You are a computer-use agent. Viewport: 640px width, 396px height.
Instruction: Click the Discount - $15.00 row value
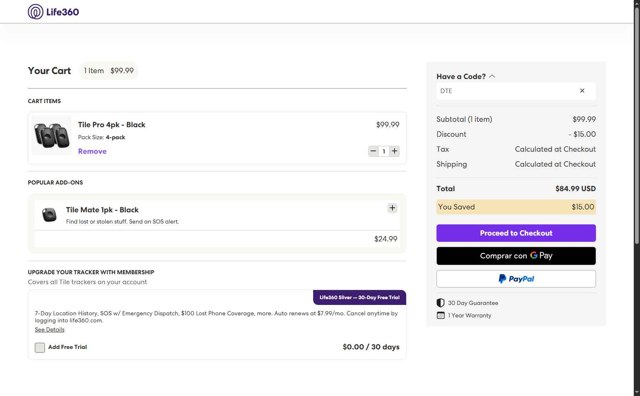(x=582, y=134)
